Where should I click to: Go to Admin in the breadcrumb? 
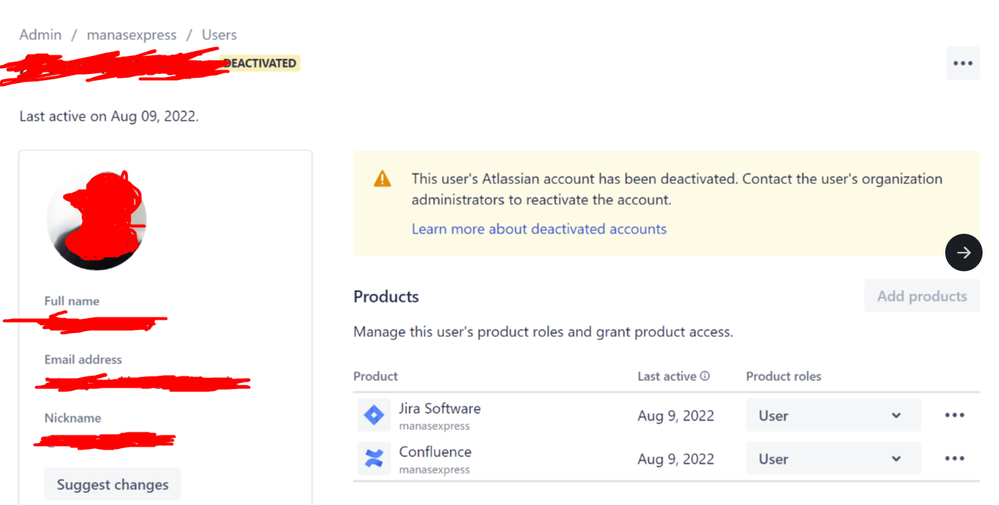40,35
